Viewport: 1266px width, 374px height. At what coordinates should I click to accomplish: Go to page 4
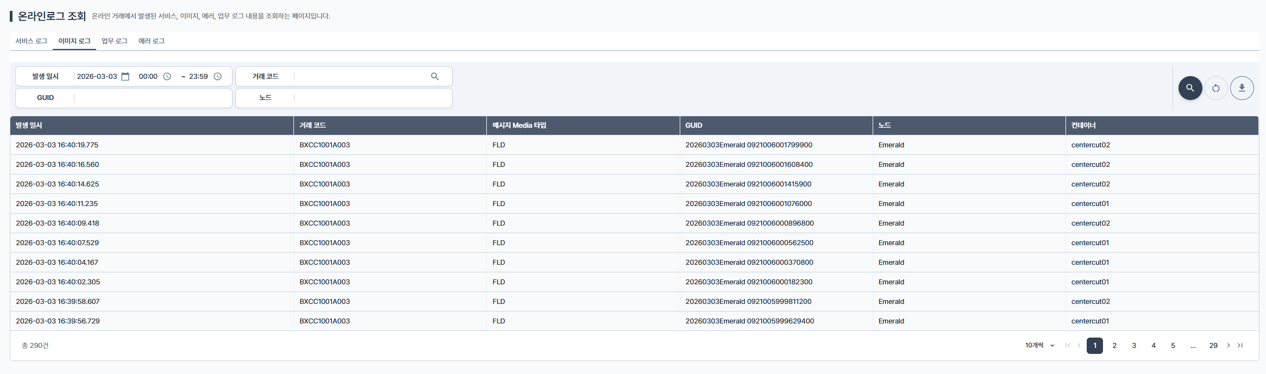tap(1154, 346)
